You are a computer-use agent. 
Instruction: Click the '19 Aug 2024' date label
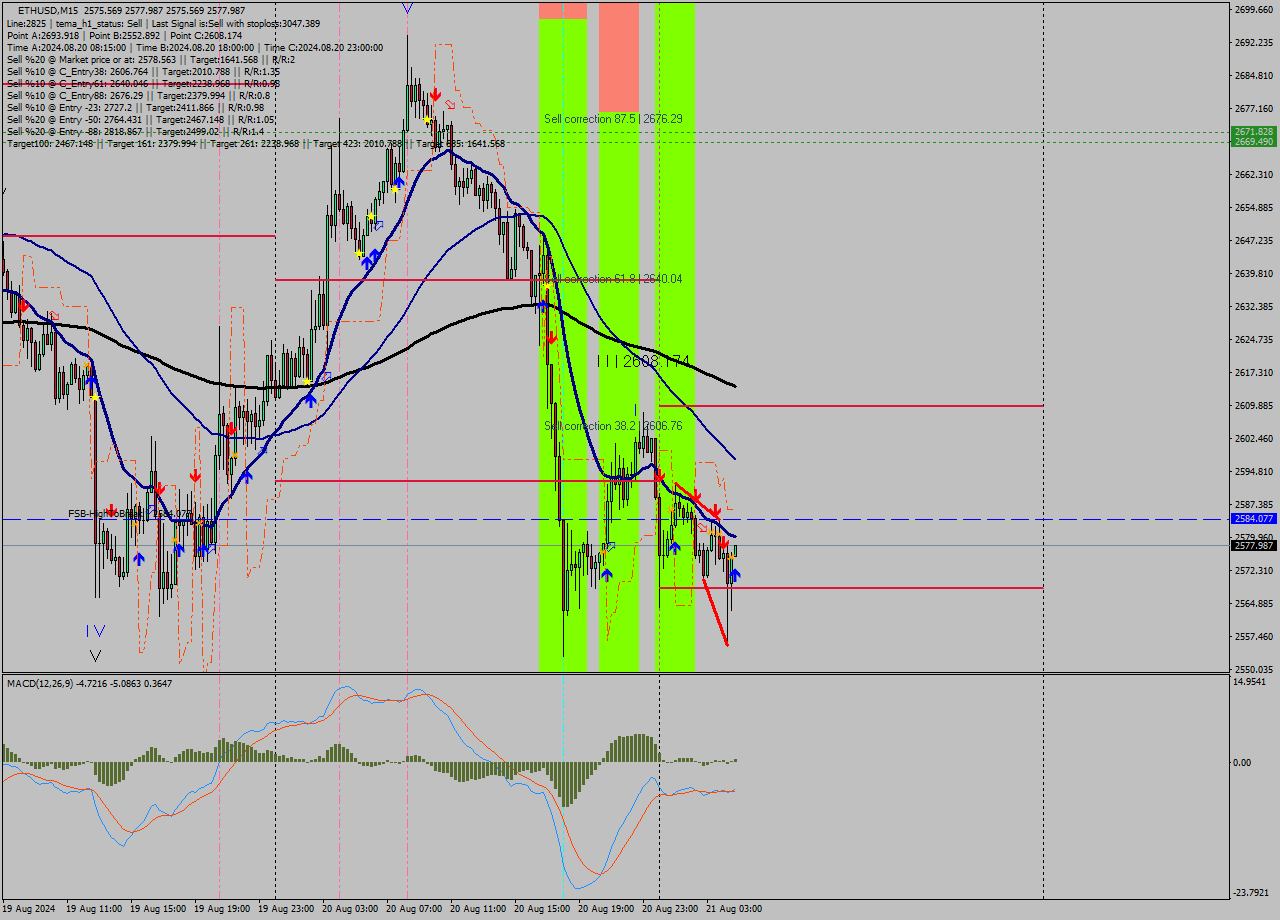(x=30, y=909)
